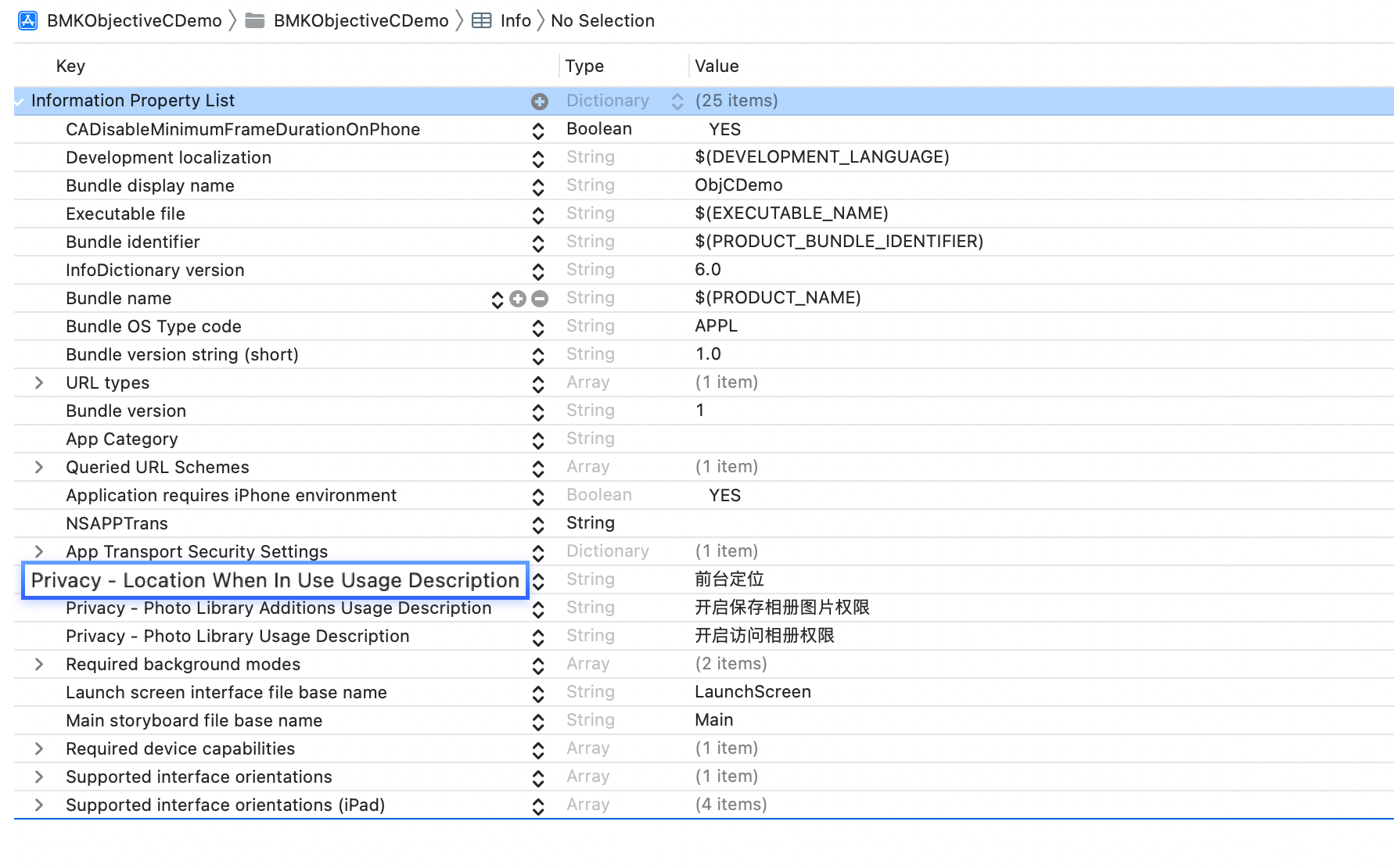The image size is (1394, 868).
Task: Select the ObjCDemo bundle display name value
Action: click(x=738, y=185)
